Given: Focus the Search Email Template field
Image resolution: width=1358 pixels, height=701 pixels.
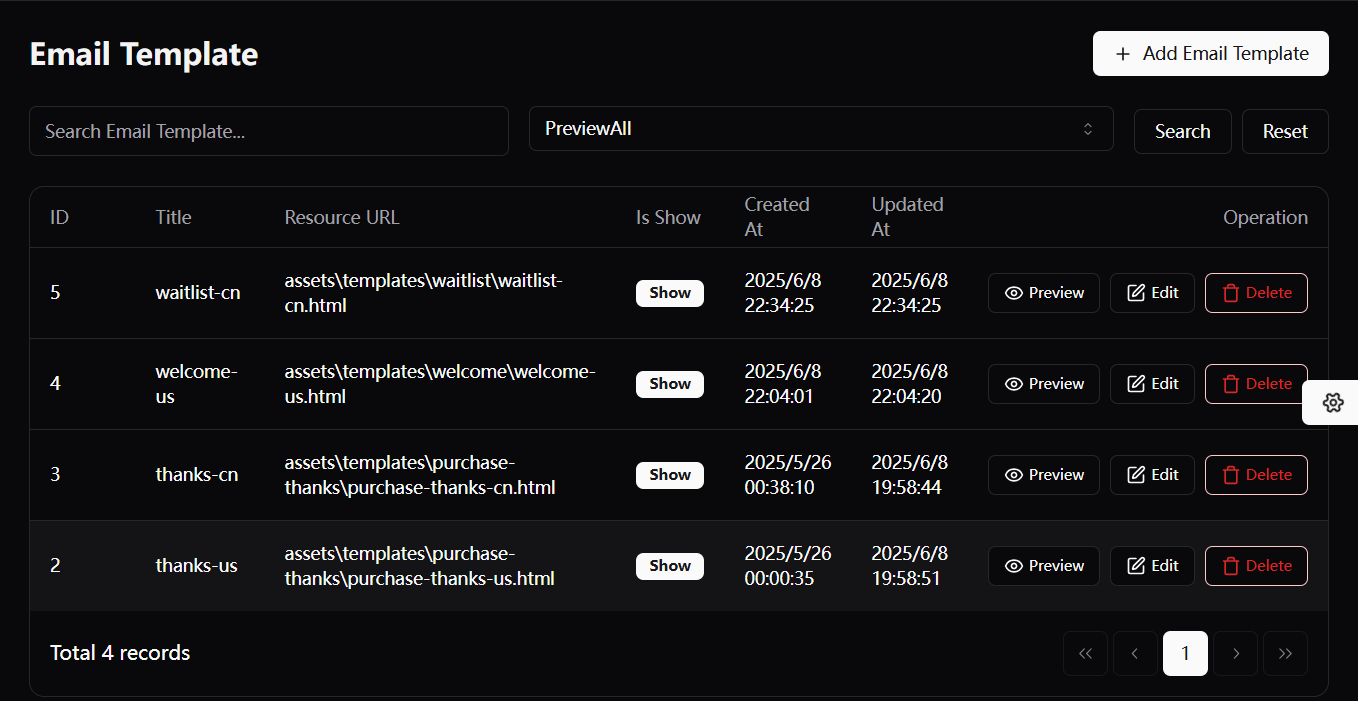Looking at the screenshot, I should 269,131.
